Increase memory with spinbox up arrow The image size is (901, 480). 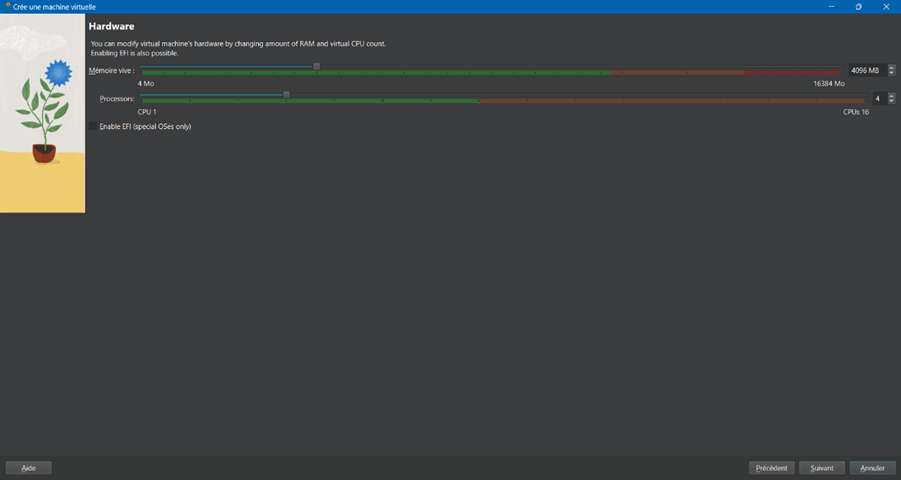click(891, 67)
